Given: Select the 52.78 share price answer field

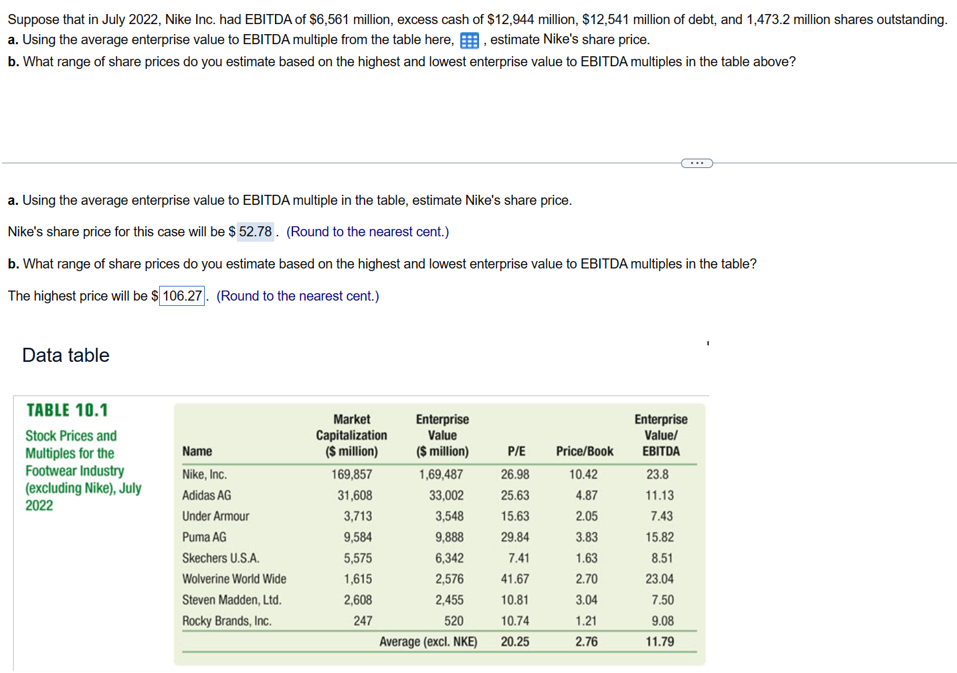Looking at the screenshot, I should point(255,232).
